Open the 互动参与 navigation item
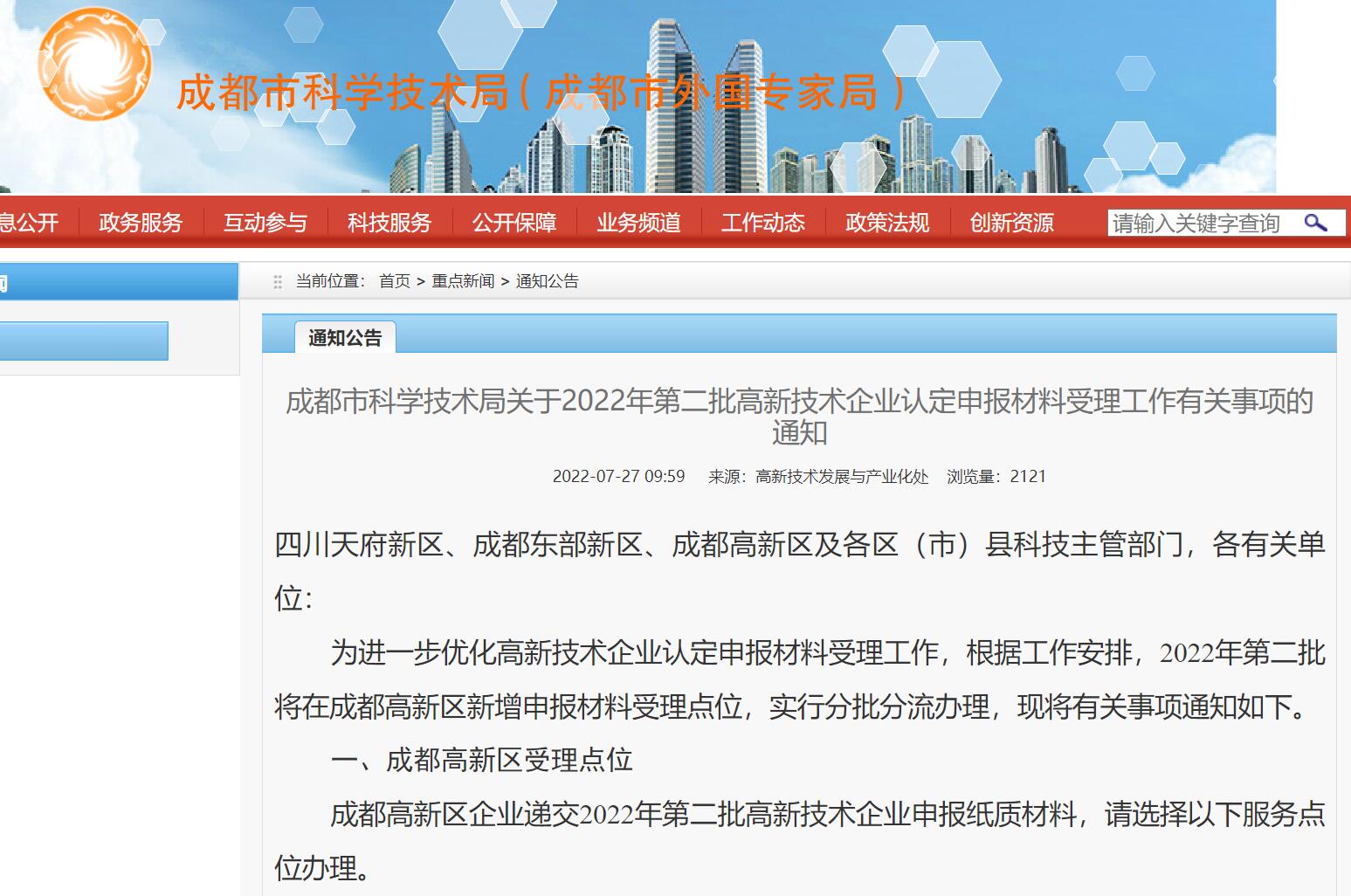The height and width of the screenshot is (896, 1351). click(265, 223)
